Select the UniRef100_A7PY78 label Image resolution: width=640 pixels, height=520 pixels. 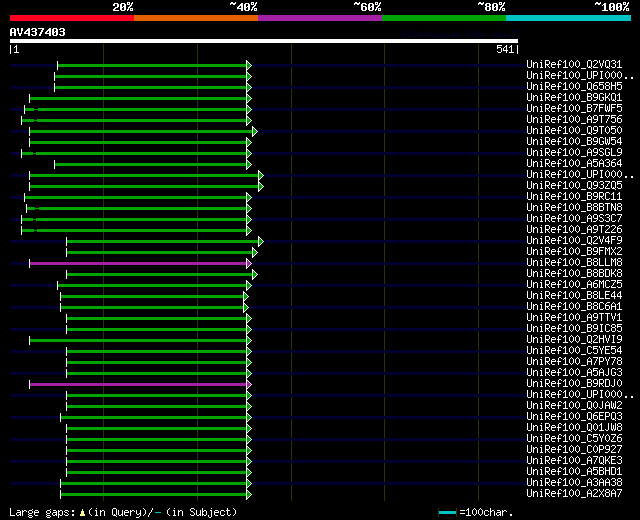pyautogui.click(x=574, y=362)
